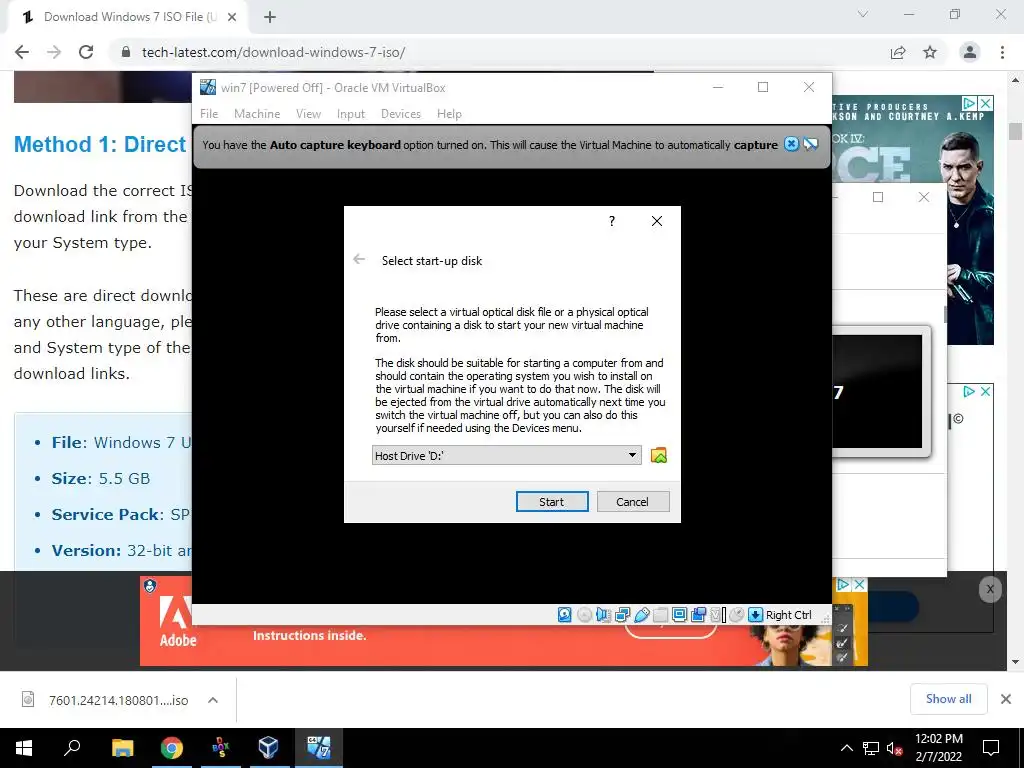Click the AdChoices icon on top-right sidebar ad

coord(970,103)
